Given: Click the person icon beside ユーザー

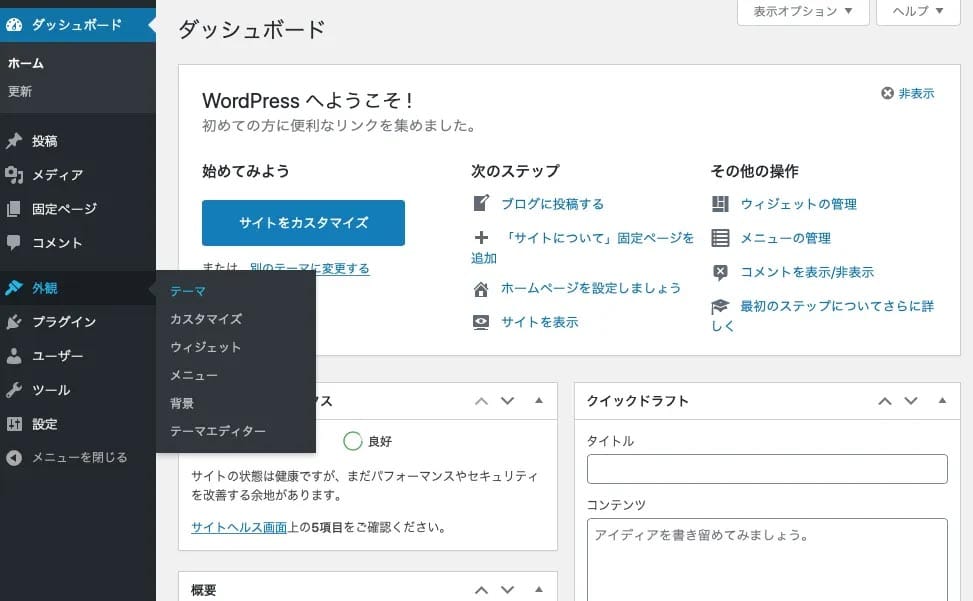Looking at the screenshot, I should coord(14,356).
